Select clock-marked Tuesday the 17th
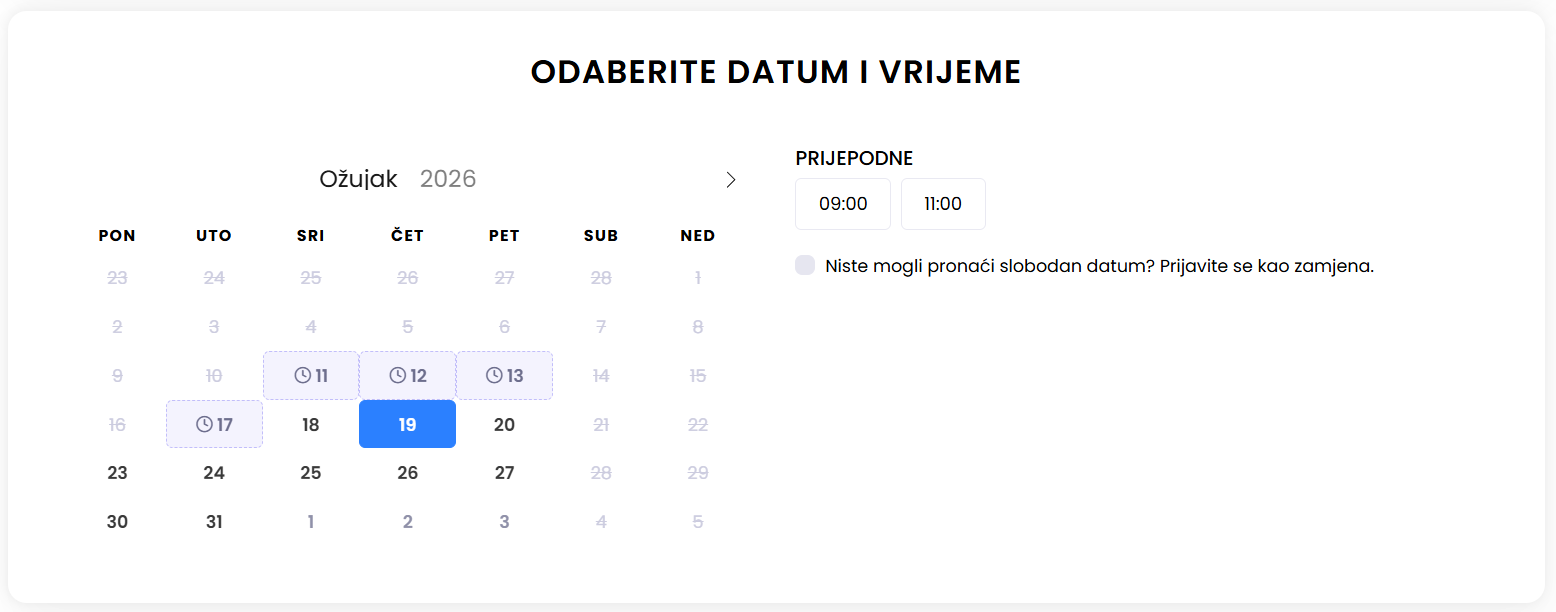 tap(214, 424)
